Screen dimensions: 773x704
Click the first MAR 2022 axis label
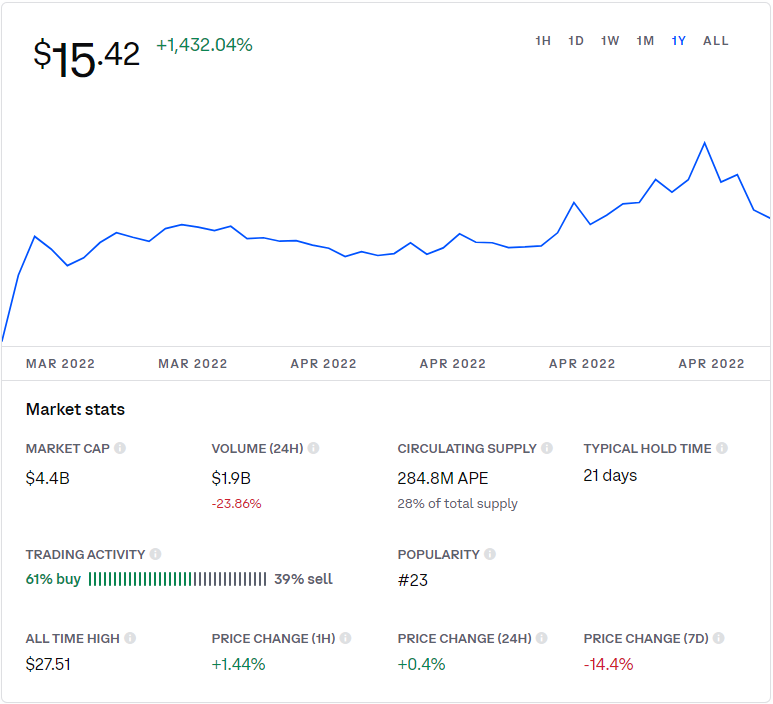pyautogui.click(x=60, y=364)
